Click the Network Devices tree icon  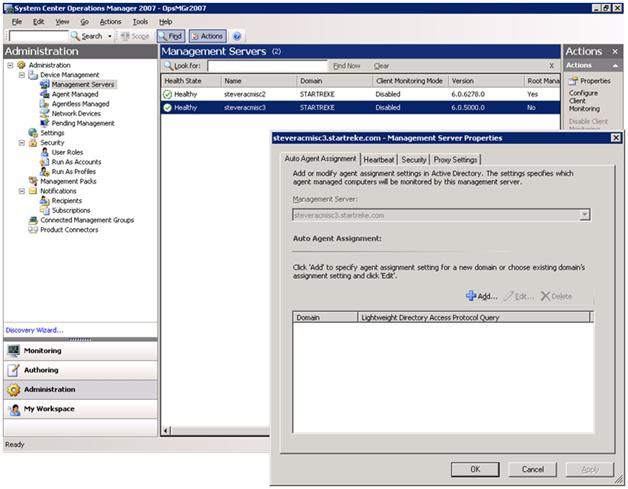[x=44, y=113]
